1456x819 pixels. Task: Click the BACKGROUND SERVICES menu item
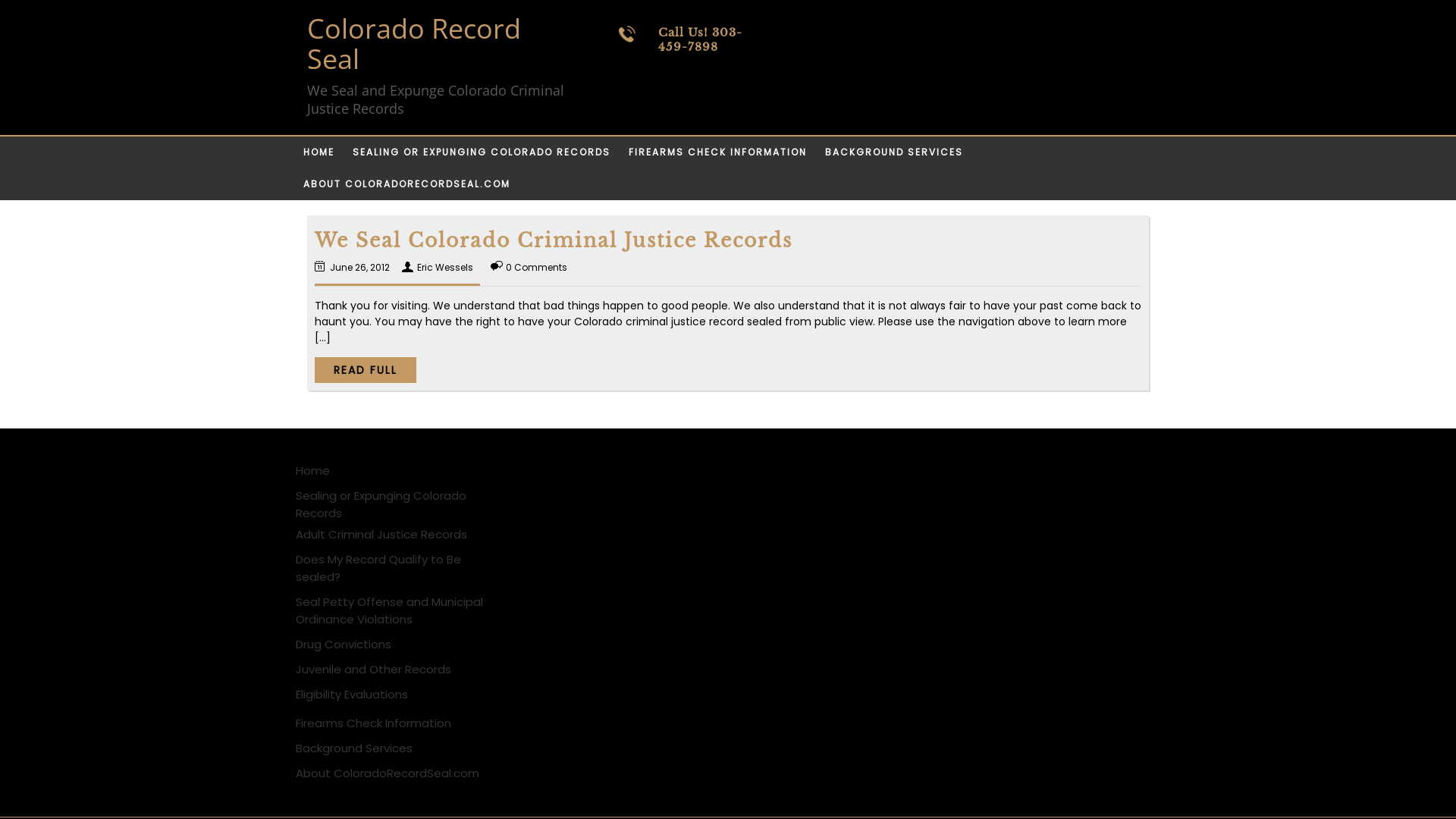894,152
